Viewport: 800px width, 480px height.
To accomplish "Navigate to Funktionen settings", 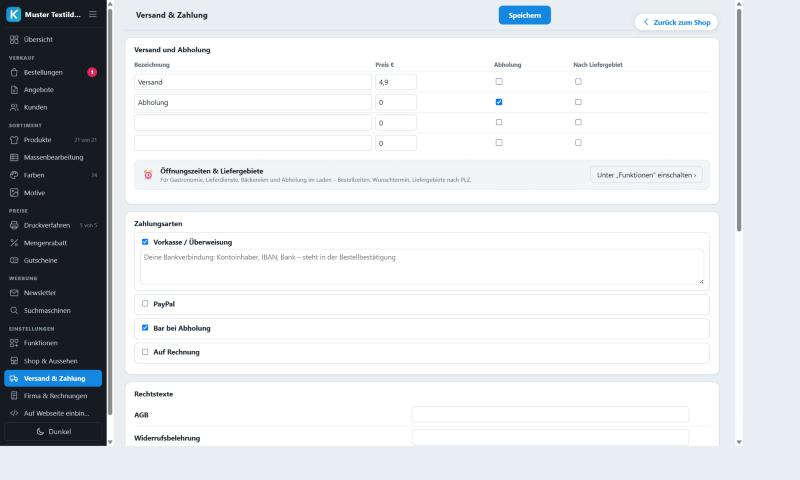I will pos(53,343).
